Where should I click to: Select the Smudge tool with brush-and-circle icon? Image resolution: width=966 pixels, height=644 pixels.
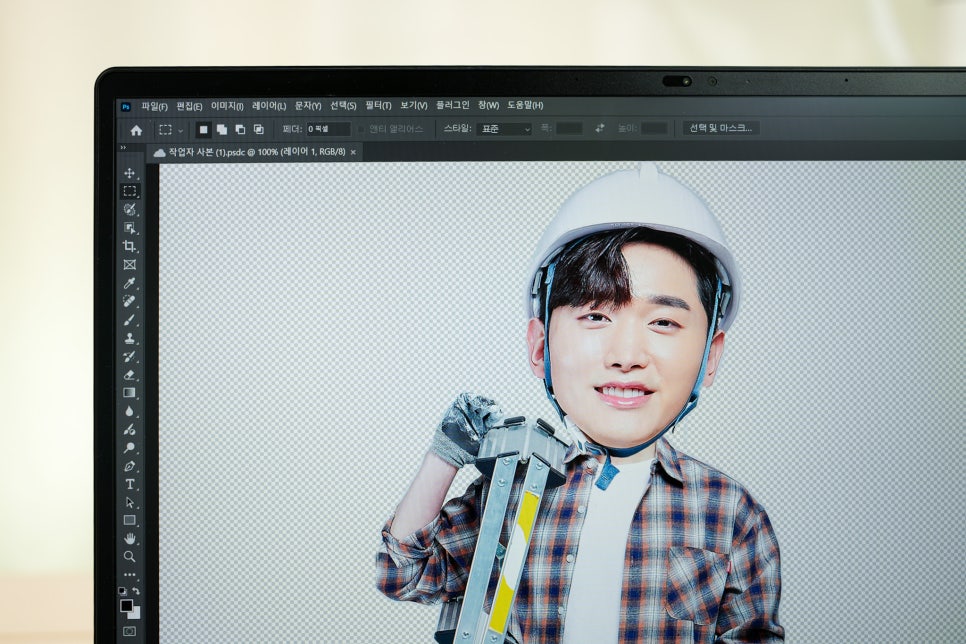(x=129, y=430)
